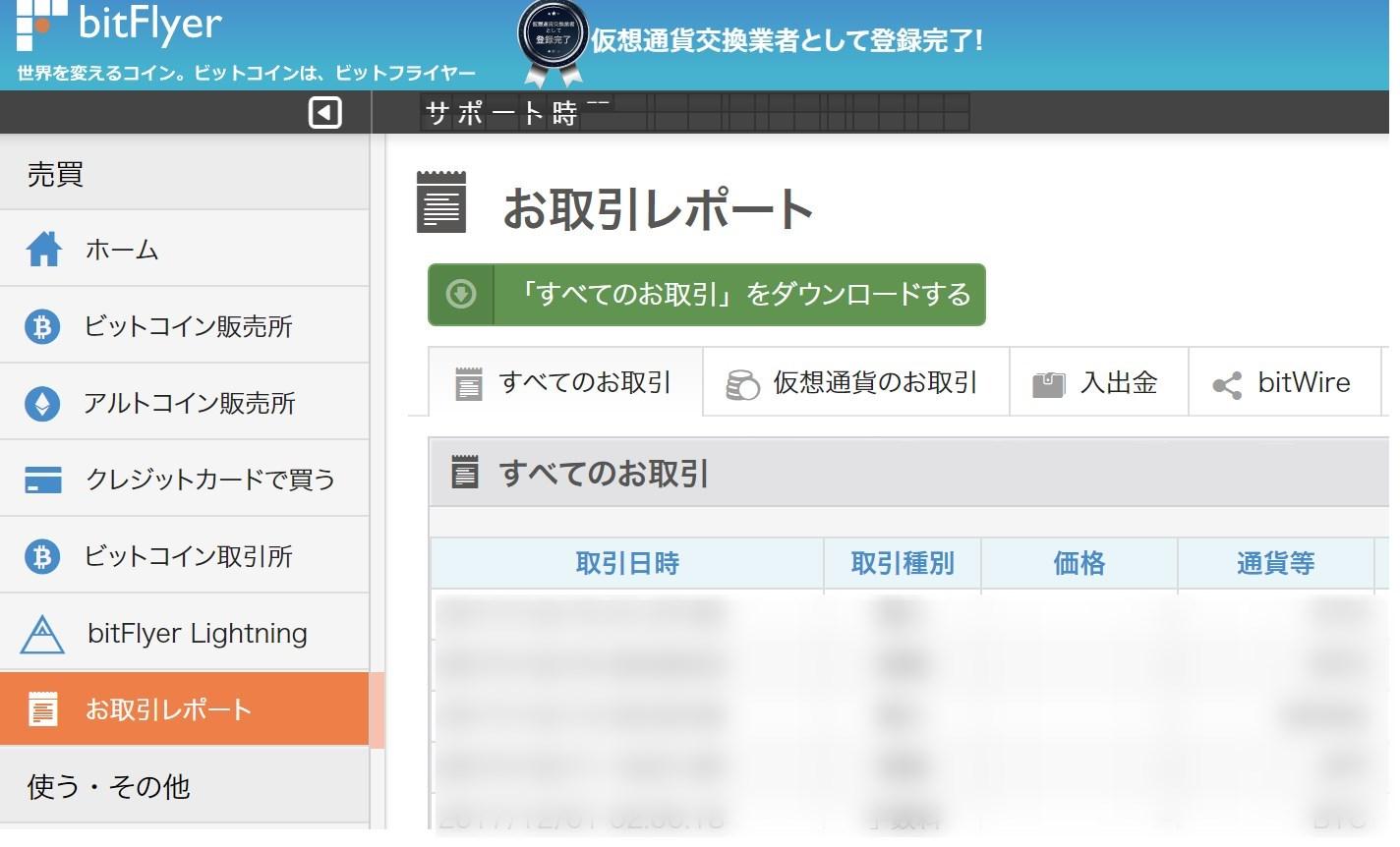
Task: Click the credit card icon
Action: (x=42, y=480)
